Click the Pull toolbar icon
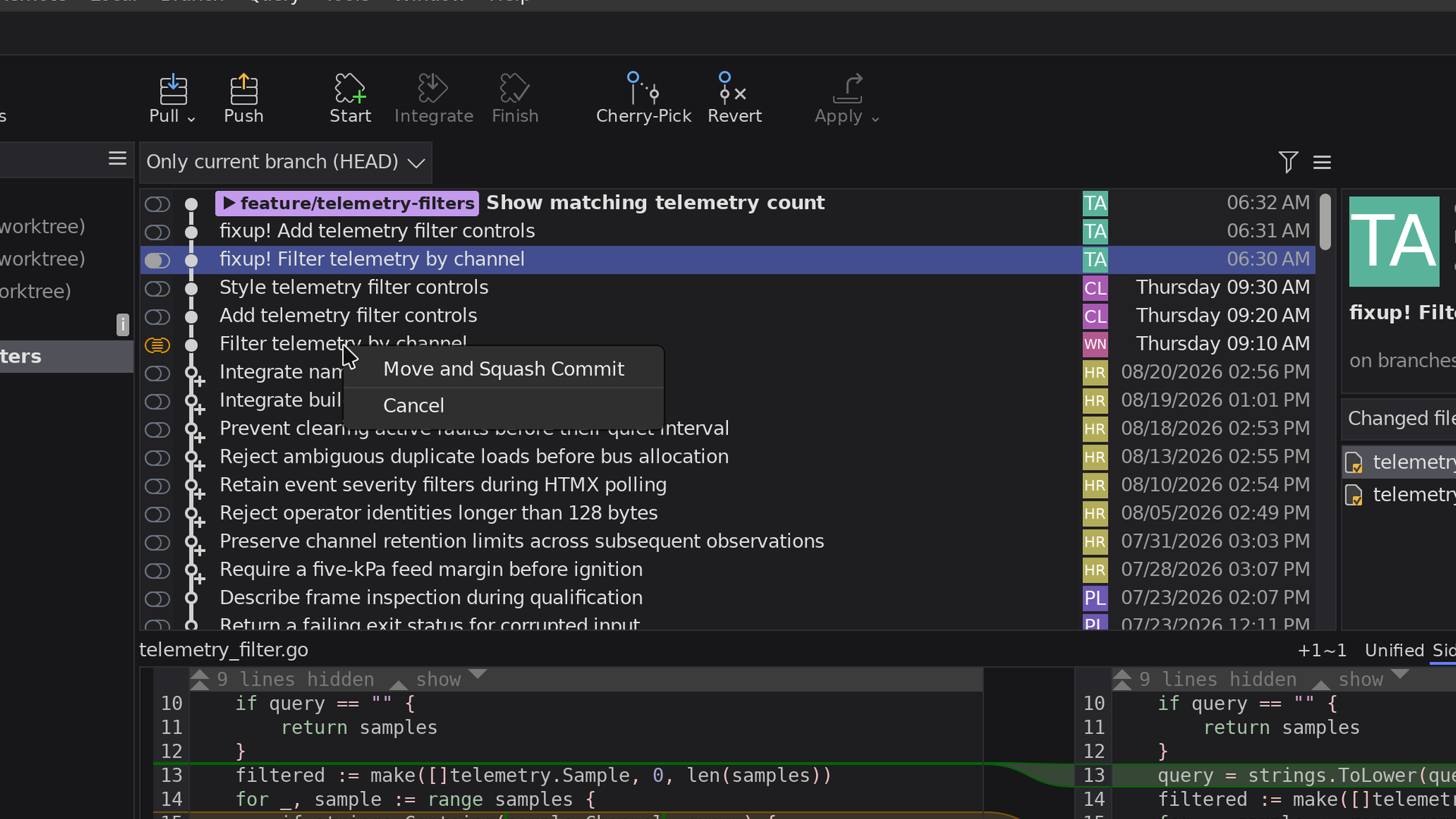1456x819 pixels. tap(173, 89)
